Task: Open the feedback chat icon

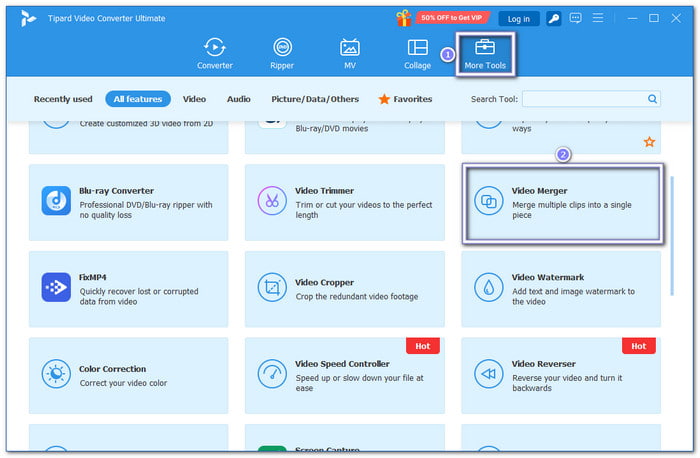Action: [575, 18]
